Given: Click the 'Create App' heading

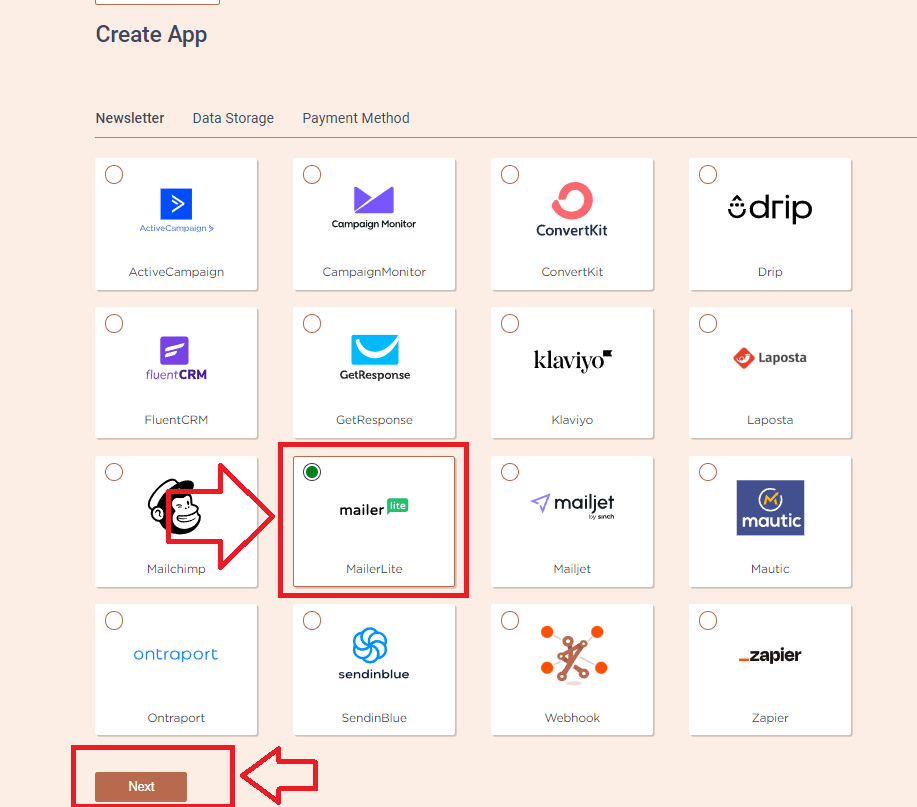Looking at the screenshot, I should (151, 35).
